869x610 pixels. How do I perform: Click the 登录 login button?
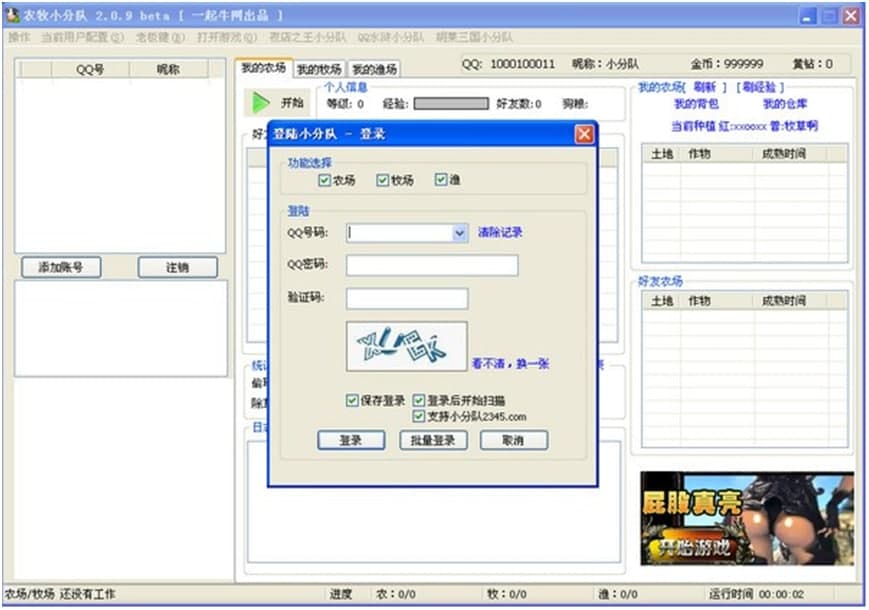352,440
